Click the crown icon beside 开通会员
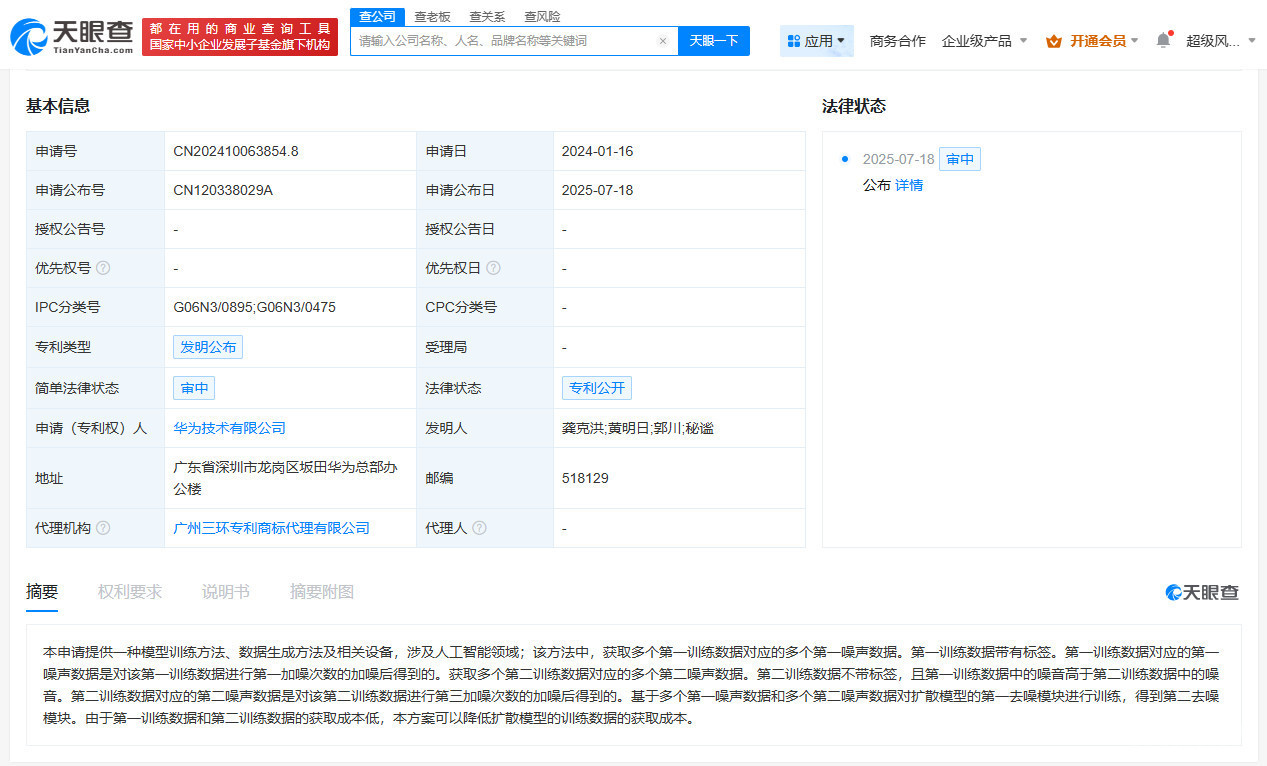Viewport: 1267px width, 766px height. click(x=1054, y=41)
